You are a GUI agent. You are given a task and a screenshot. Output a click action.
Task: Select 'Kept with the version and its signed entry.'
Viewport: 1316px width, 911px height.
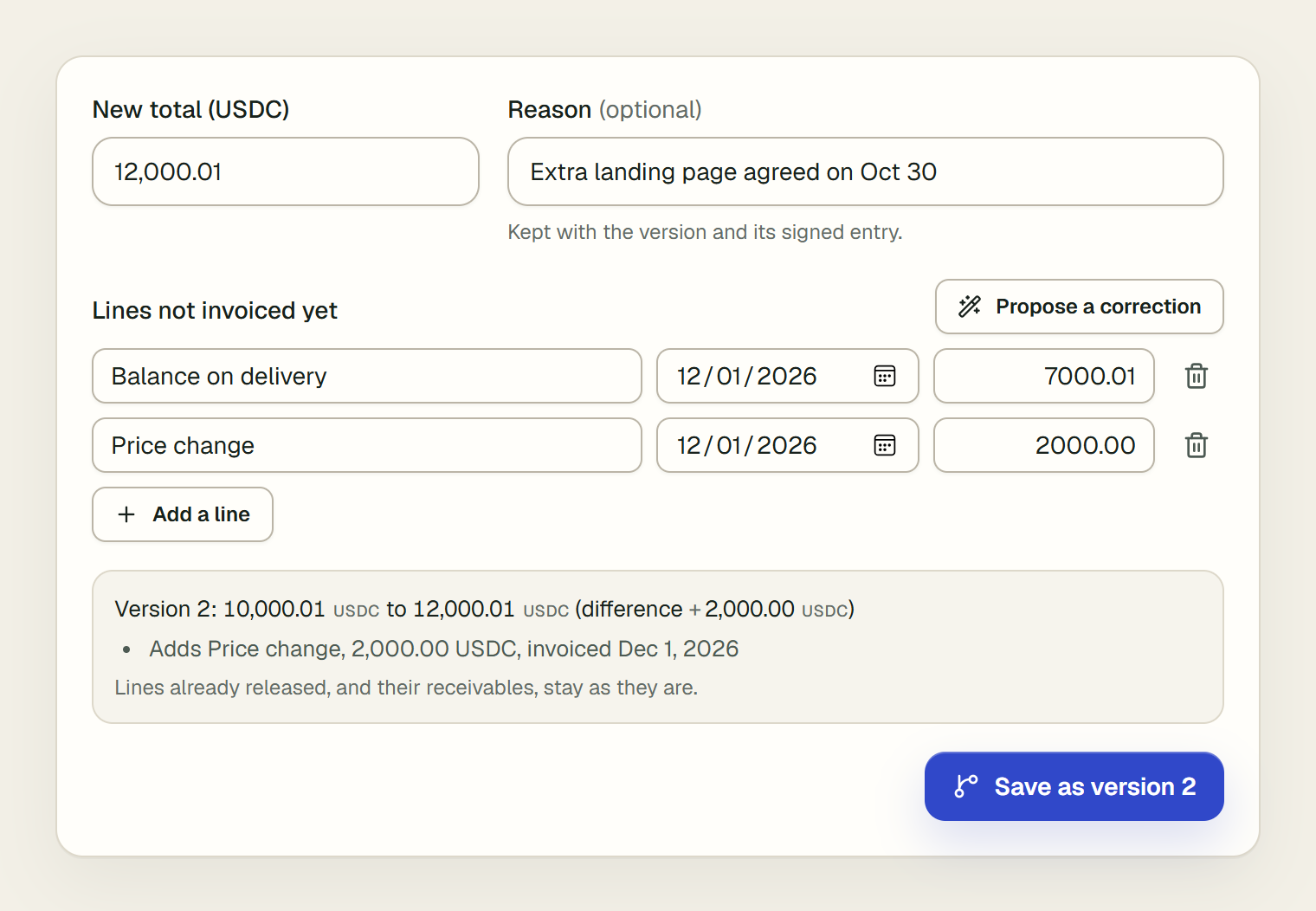click(705, 232)
